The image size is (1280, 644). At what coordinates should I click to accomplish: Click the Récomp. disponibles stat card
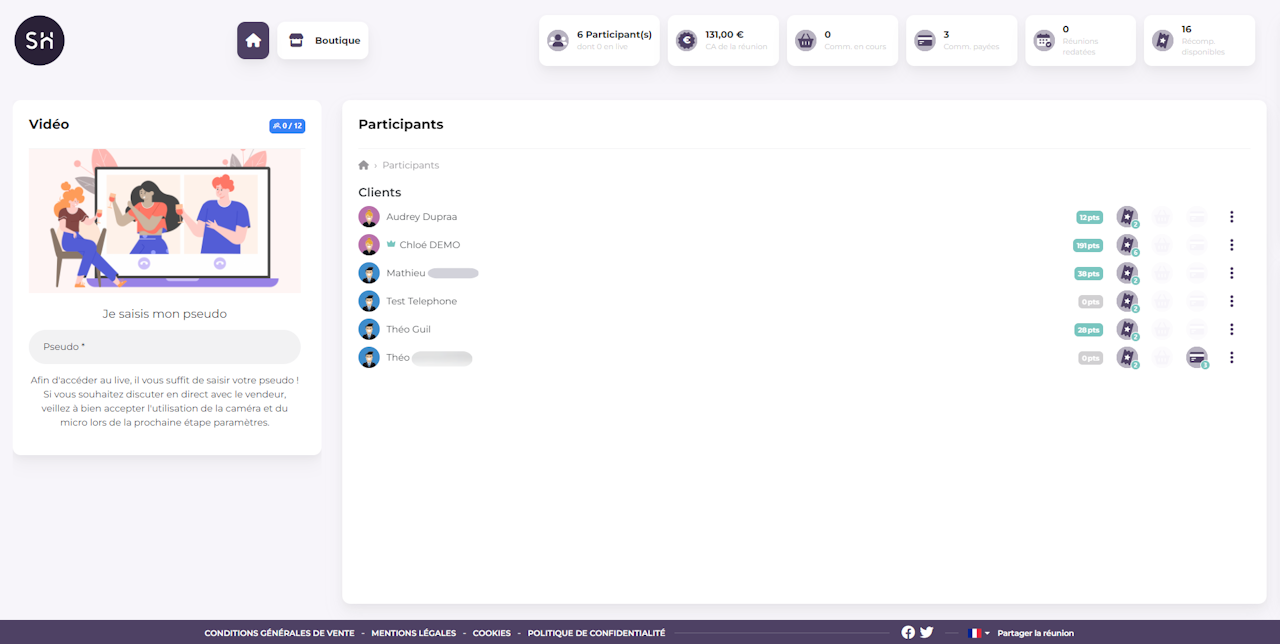pyautogui.click(x=1199, y=41)
